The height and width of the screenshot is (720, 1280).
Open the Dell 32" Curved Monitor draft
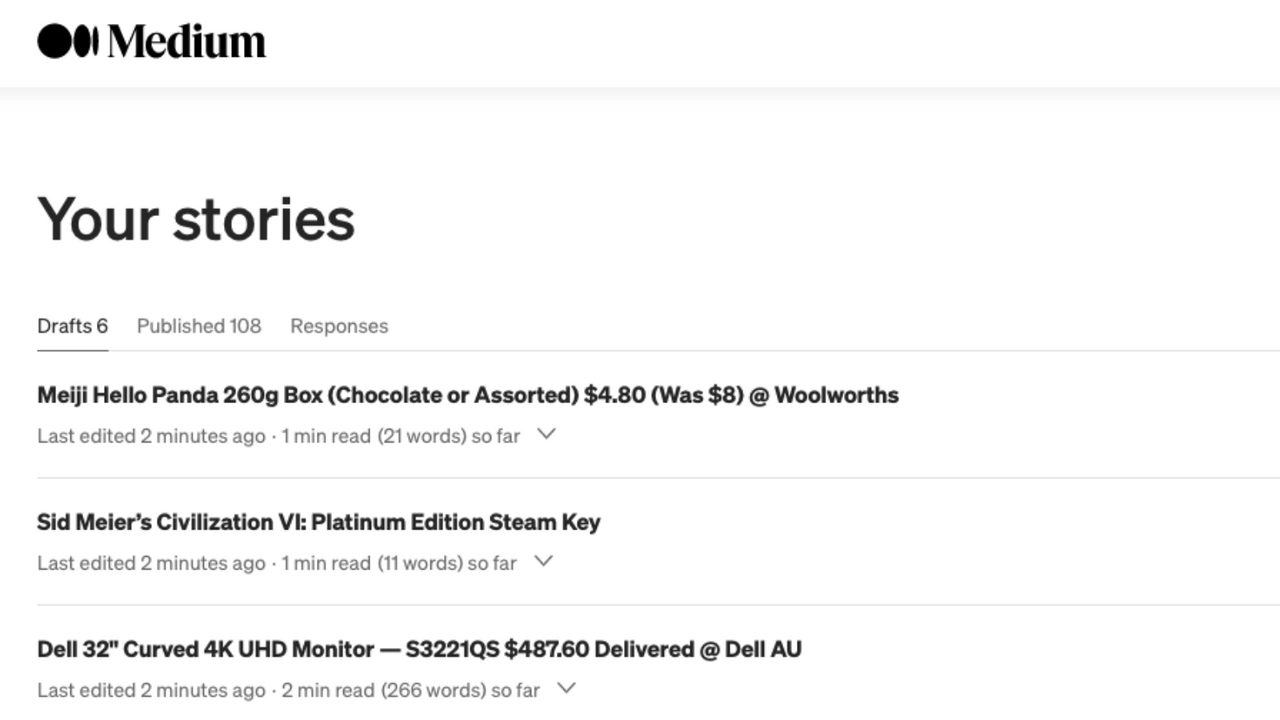(419, 649)
